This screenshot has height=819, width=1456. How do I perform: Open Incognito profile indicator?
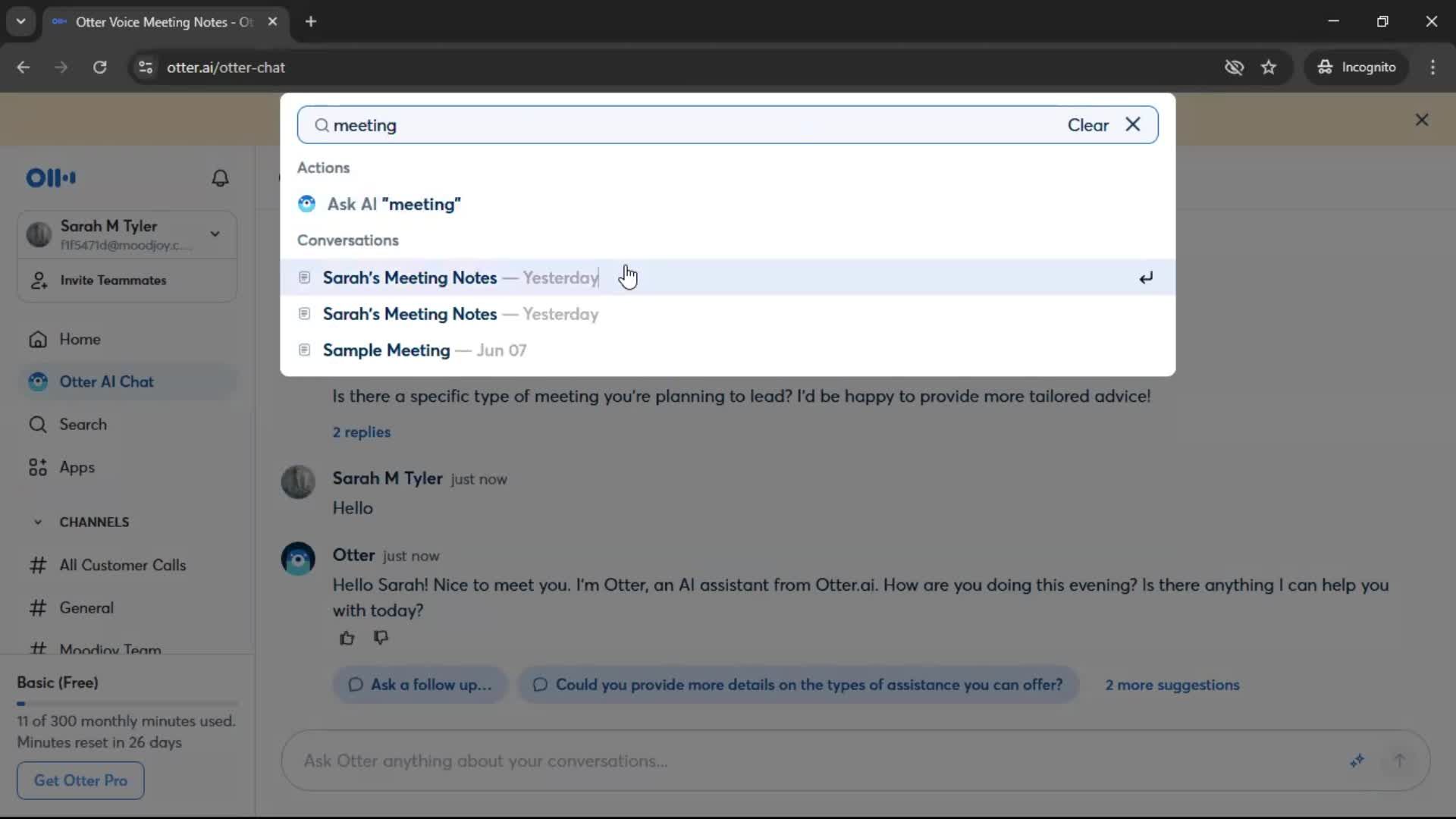pyautogui.click(x=1357, y=67)
